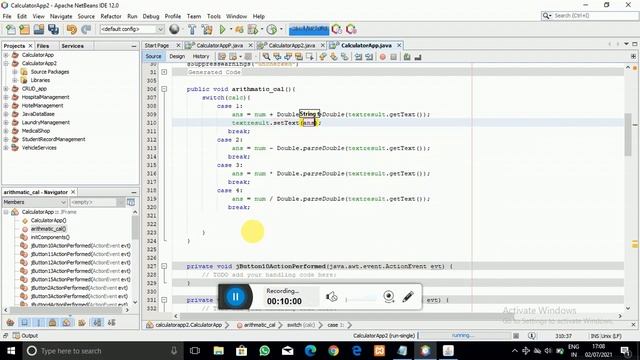Screen dimensions: 640x360
Task: Click the Clean and Build icon
Action: click(207, 29)
